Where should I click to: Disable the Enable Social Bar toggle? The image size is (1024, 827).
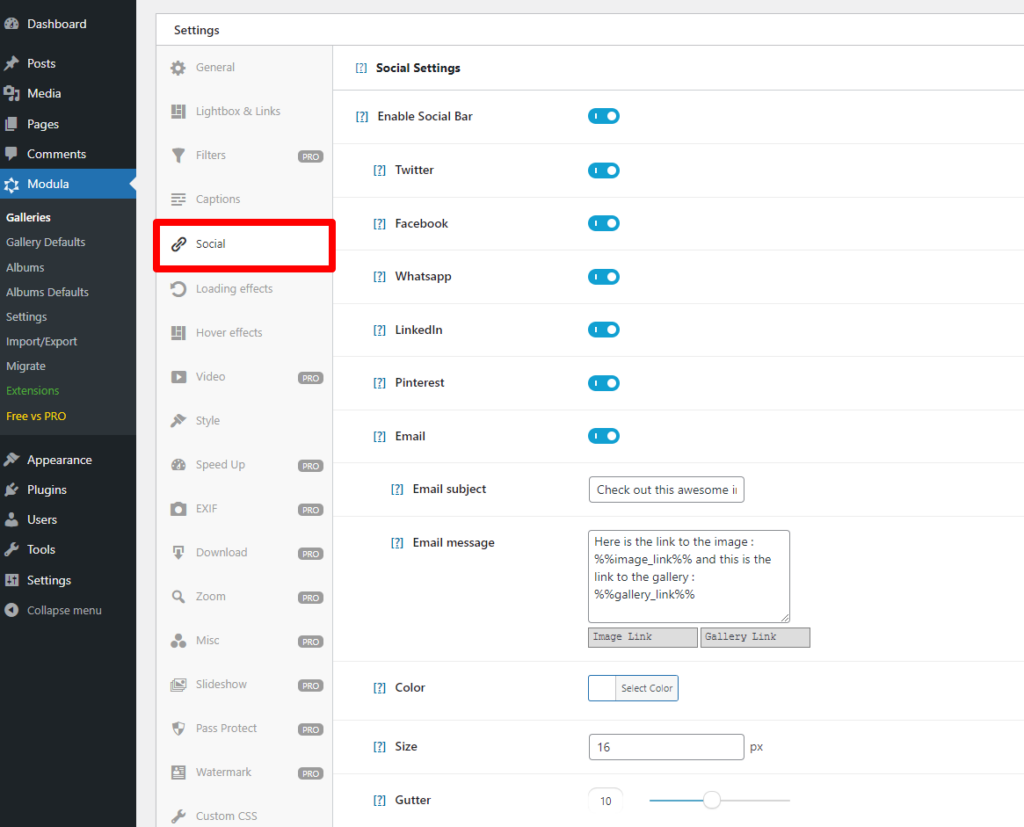point(603,116)
